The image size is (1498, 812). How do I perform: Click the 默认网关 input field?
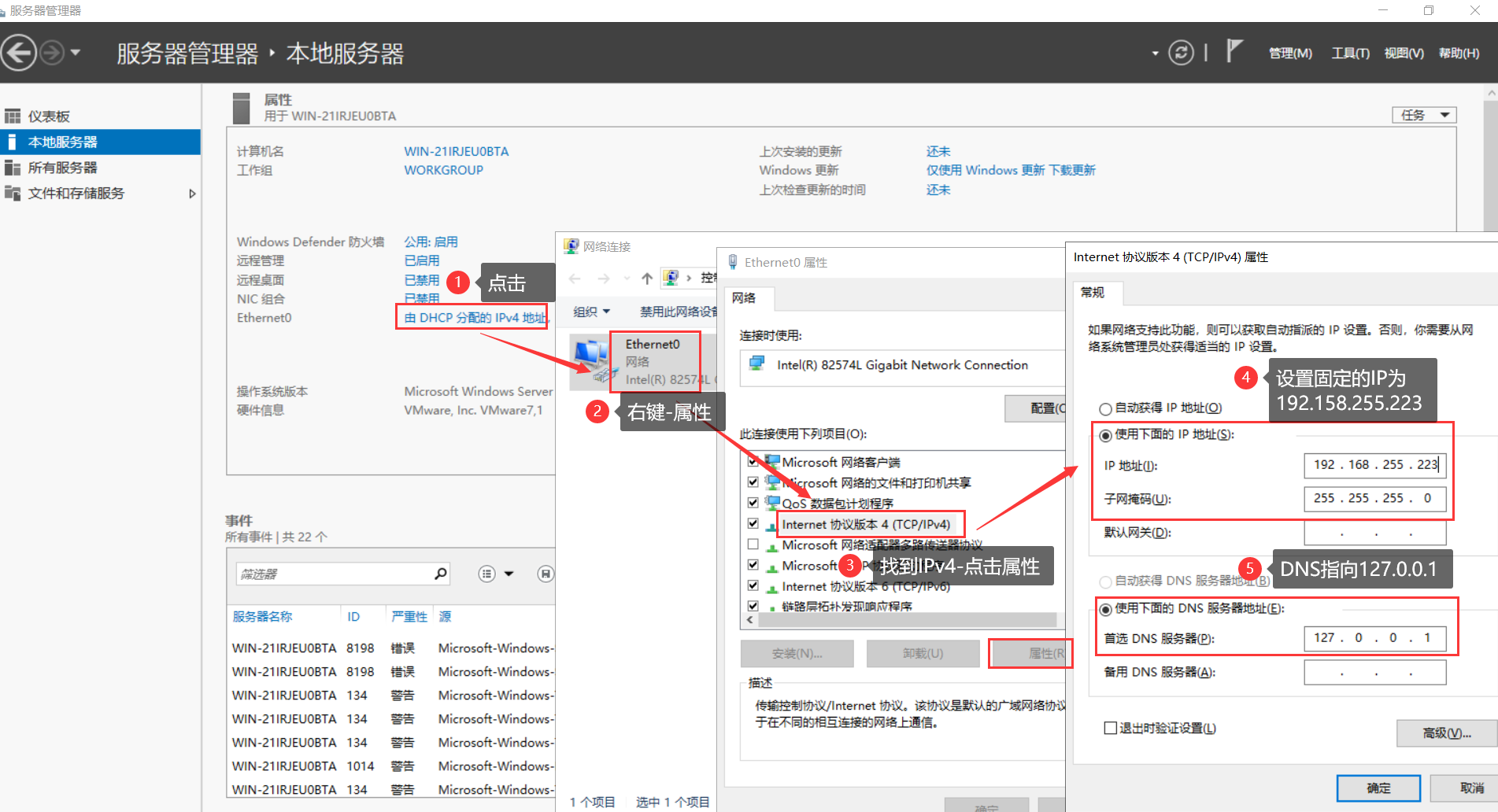[1374, 533]
